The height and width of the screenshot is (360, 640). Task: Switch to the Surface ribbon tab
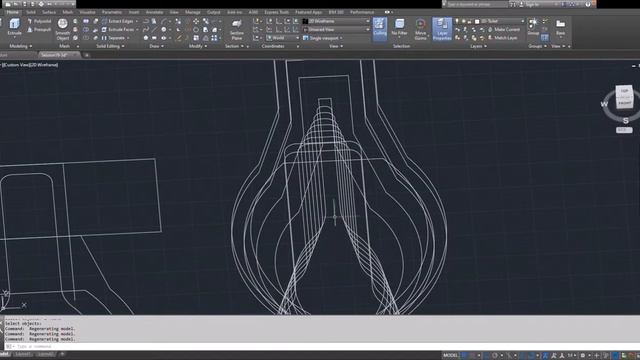coord(49,12)
